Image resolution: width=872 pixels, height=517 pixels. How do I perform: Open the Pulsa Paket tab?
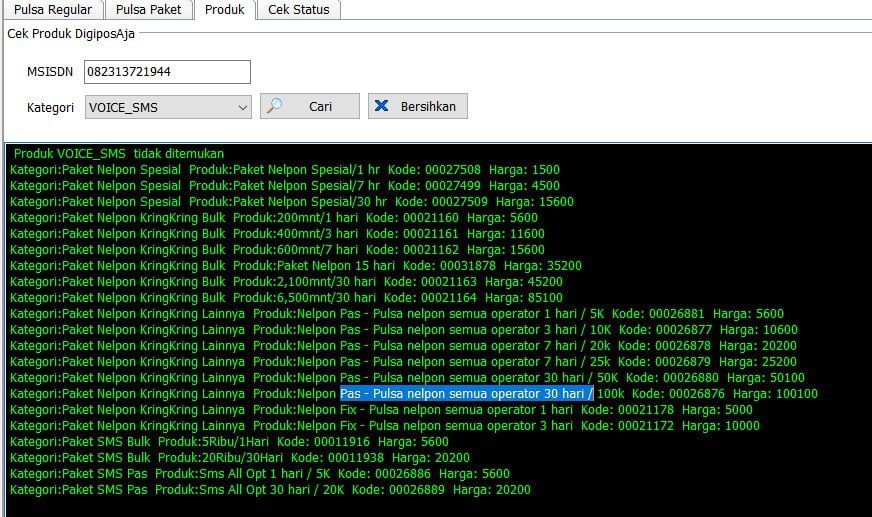(x=148, y=10)
